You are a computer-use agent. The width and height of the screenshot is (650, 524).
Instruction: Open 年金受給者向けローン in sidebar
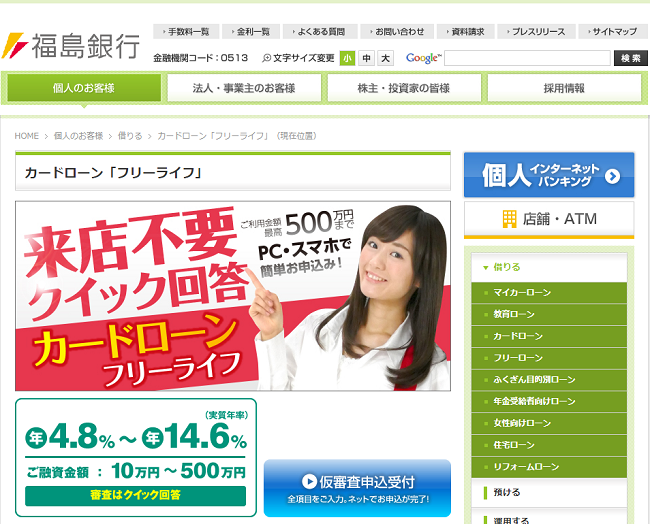(549, 402)
